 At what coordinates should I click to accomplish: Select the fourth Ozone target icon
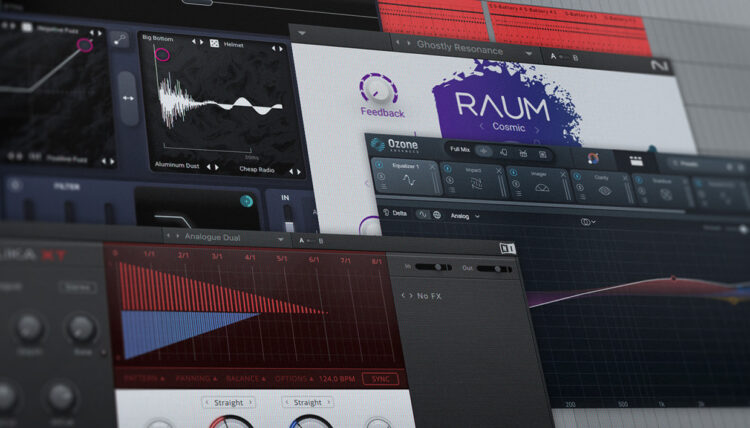(x=543, y=154)
